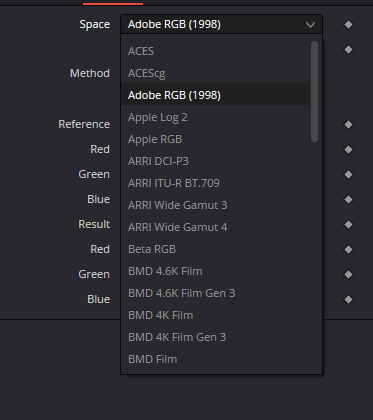The height and width of the screenshot is (420, 373).
Task: Select ARRI Wide Gamut 3
Action: (x=215, y=205)
